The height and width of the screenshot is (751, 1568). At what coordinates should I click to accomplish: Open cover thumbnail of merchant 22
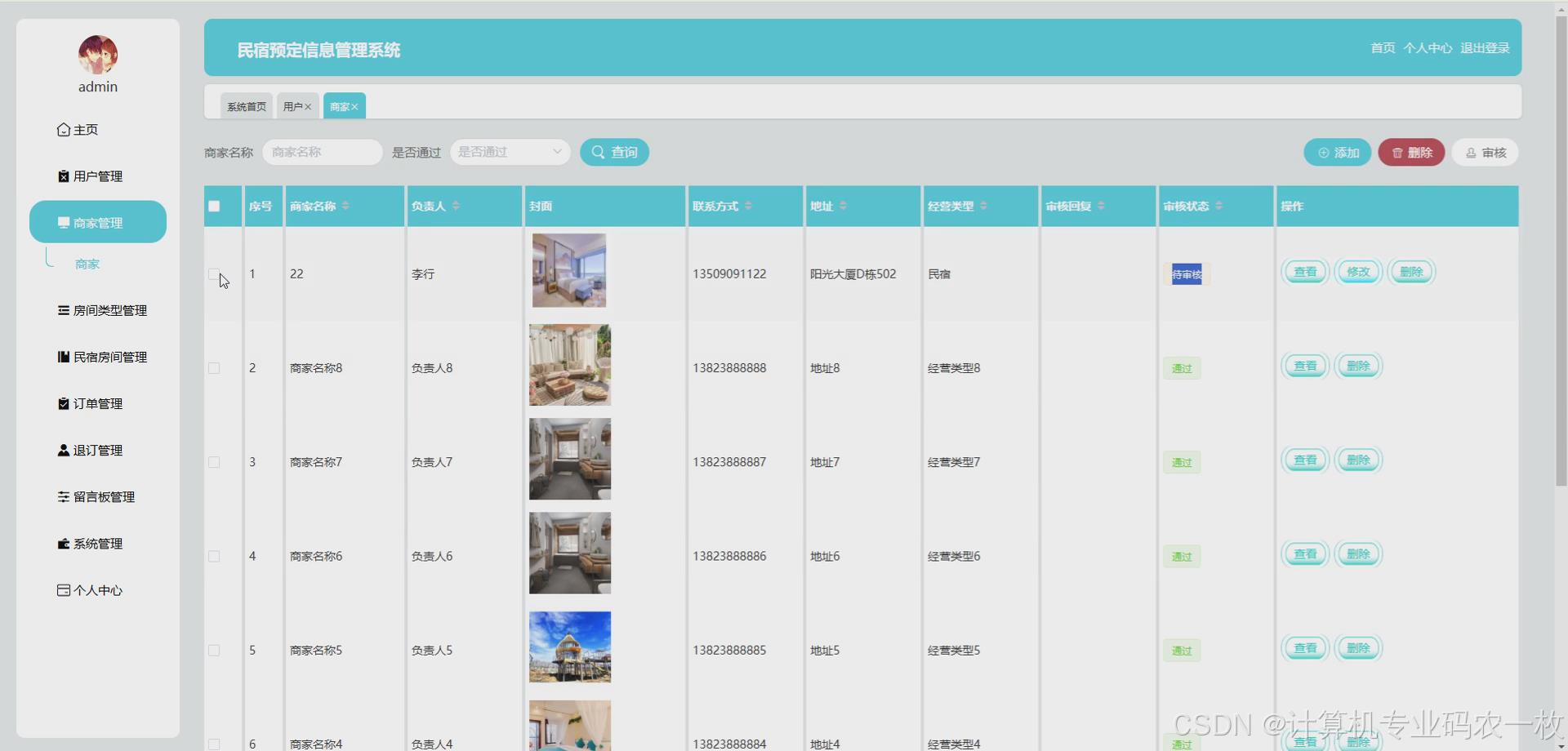point(569,270)
